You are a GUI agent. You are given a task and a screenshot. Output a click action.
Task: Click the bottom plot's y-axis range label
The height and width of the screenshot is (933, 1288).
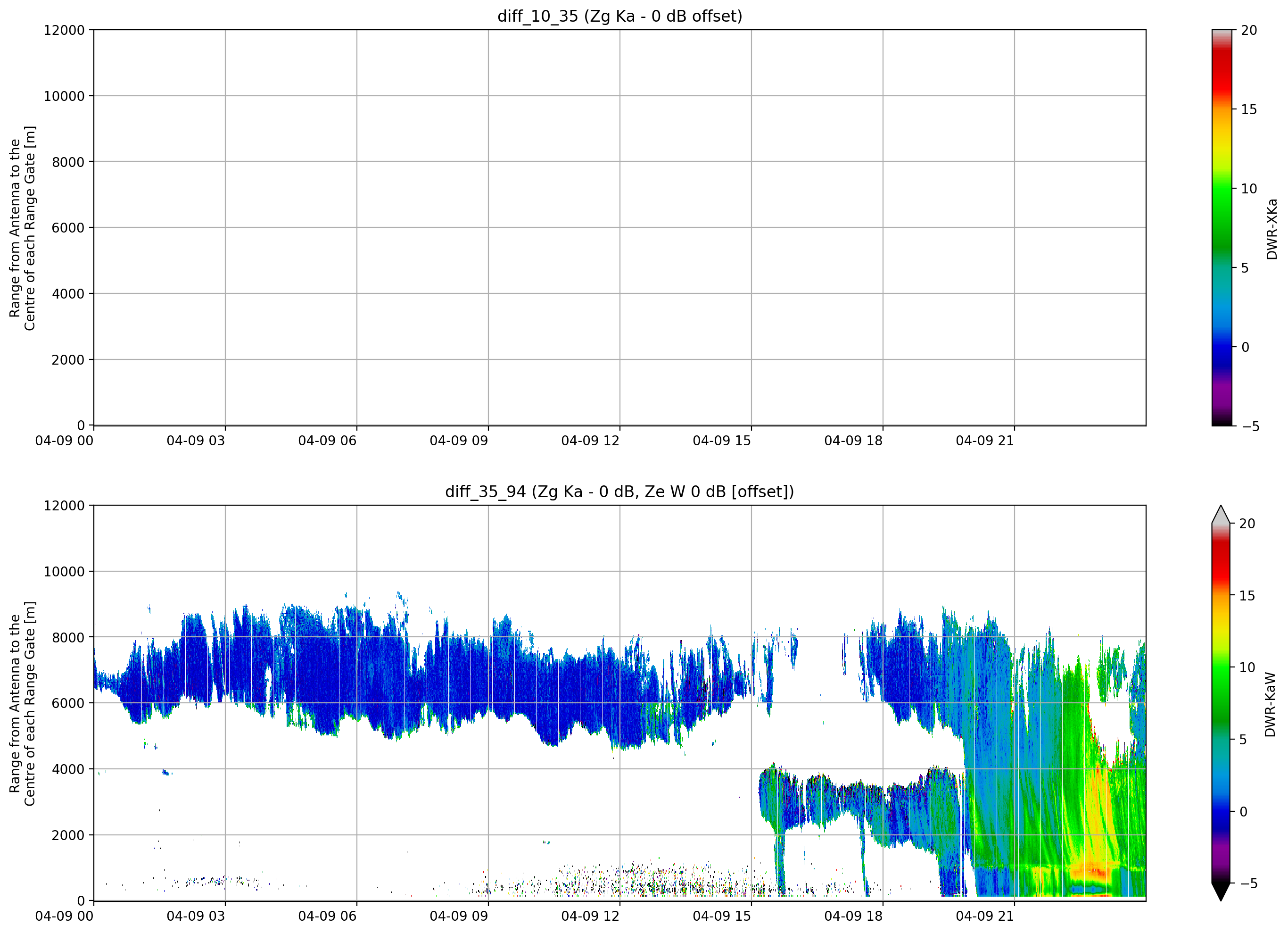coord(22,703)
